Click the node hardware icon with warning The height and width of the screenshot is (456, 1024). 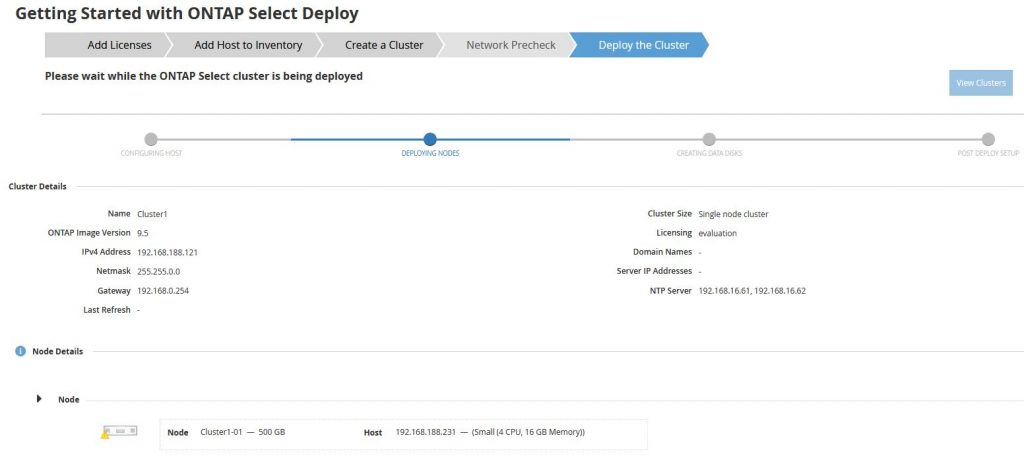click(x=119, y=432)
